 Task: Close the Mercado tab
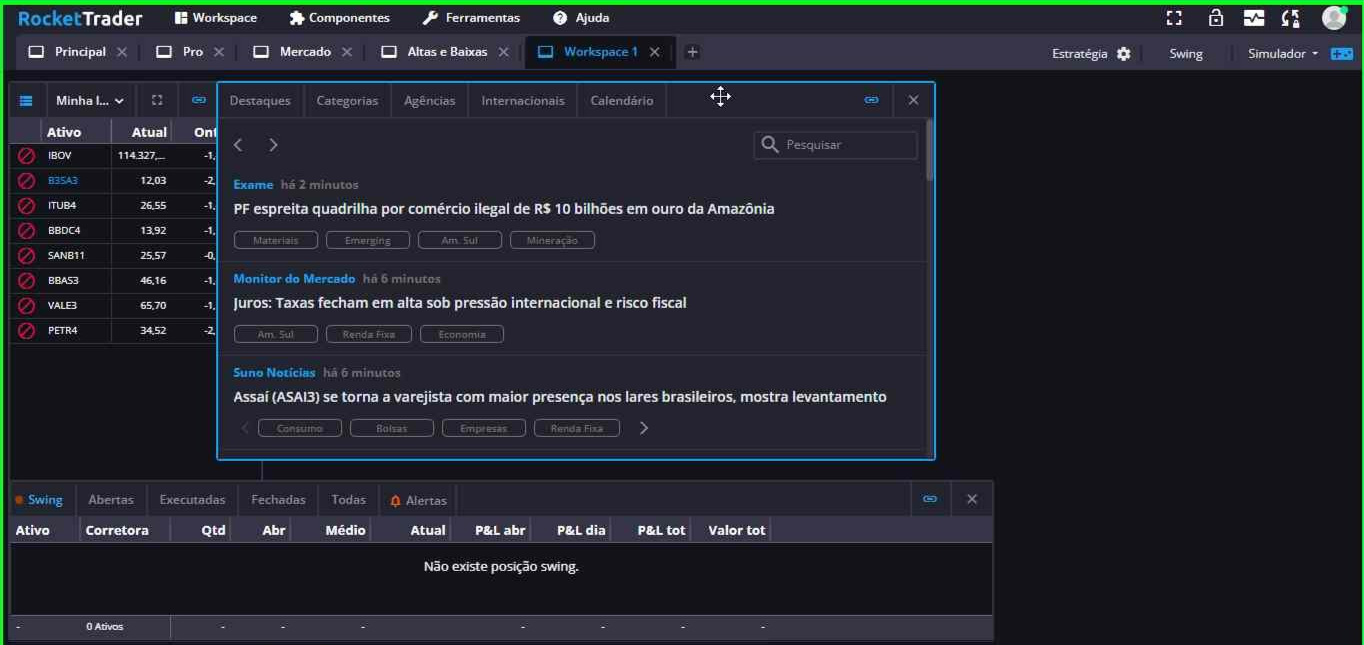(347, 52)
